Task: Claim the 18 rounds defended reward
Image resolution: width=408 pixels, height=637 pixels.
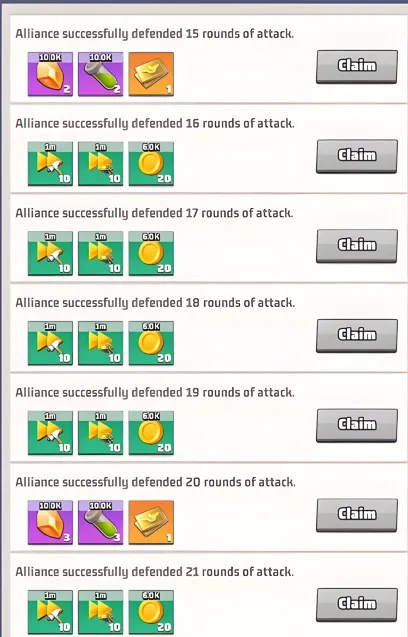Action: [x=356, y=336]
